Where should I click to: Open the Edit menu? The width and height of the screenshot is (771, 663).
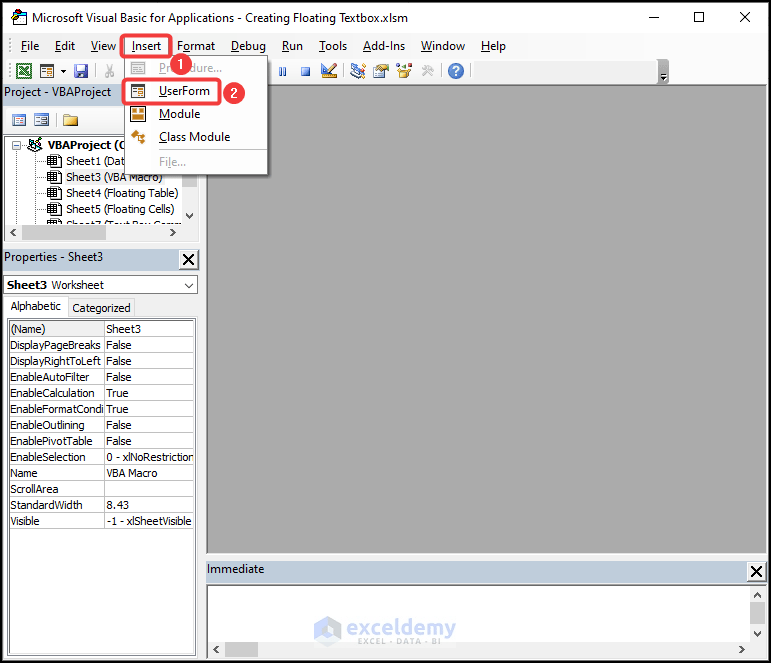(x=65, y=46)
